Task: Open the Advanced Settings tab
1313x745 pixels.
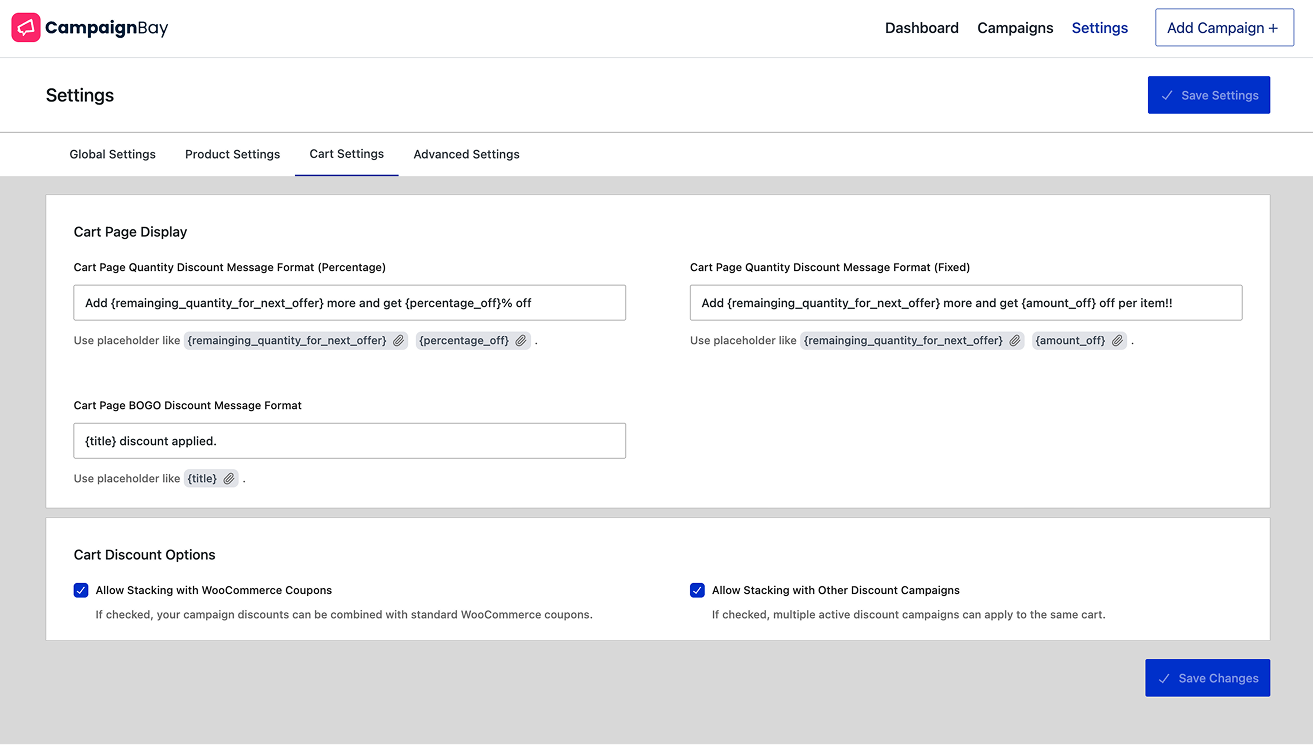Action: [x=466, y=154]
